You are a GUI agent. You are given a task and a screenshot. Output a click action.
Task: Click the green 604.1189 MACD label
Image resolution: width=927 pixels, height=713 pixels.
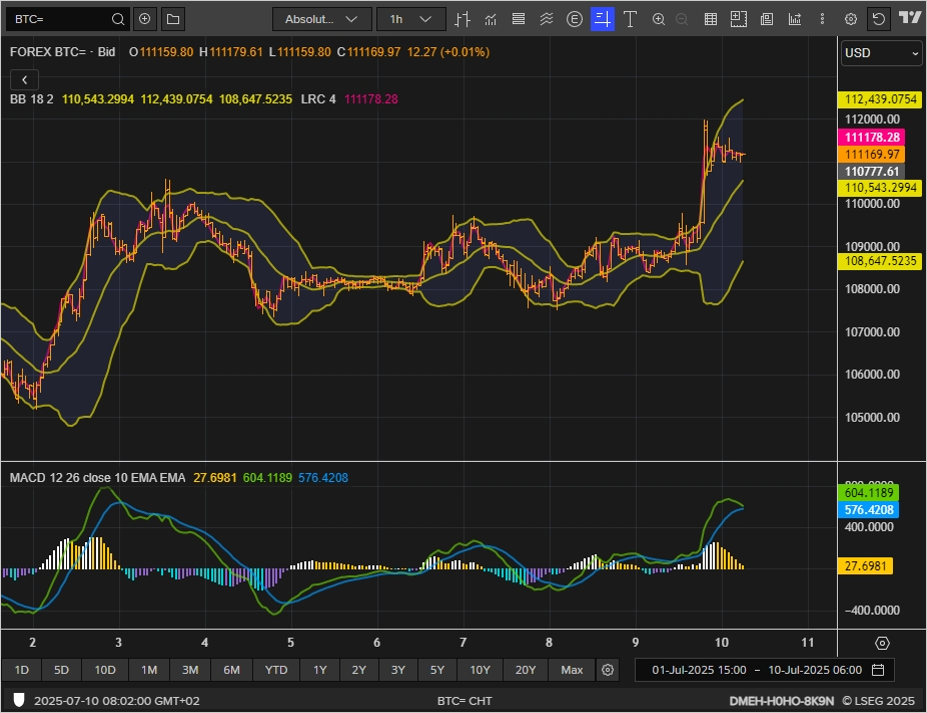point(868,492)
